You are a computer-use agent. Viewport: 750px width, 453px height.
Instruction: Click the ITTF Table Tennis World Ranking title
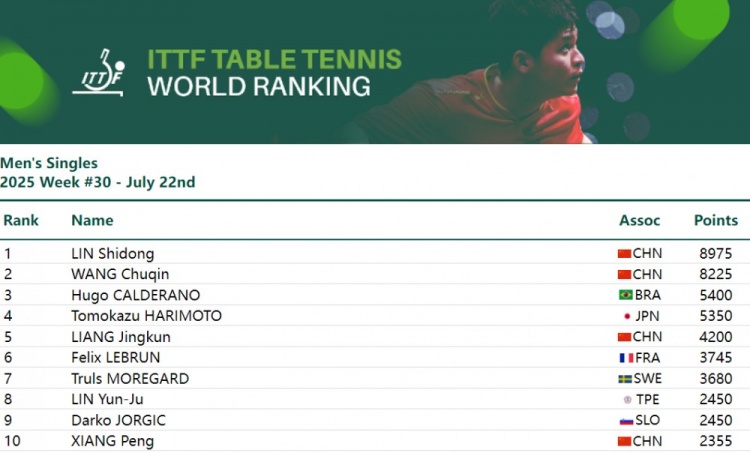click(x=274, y=73)
